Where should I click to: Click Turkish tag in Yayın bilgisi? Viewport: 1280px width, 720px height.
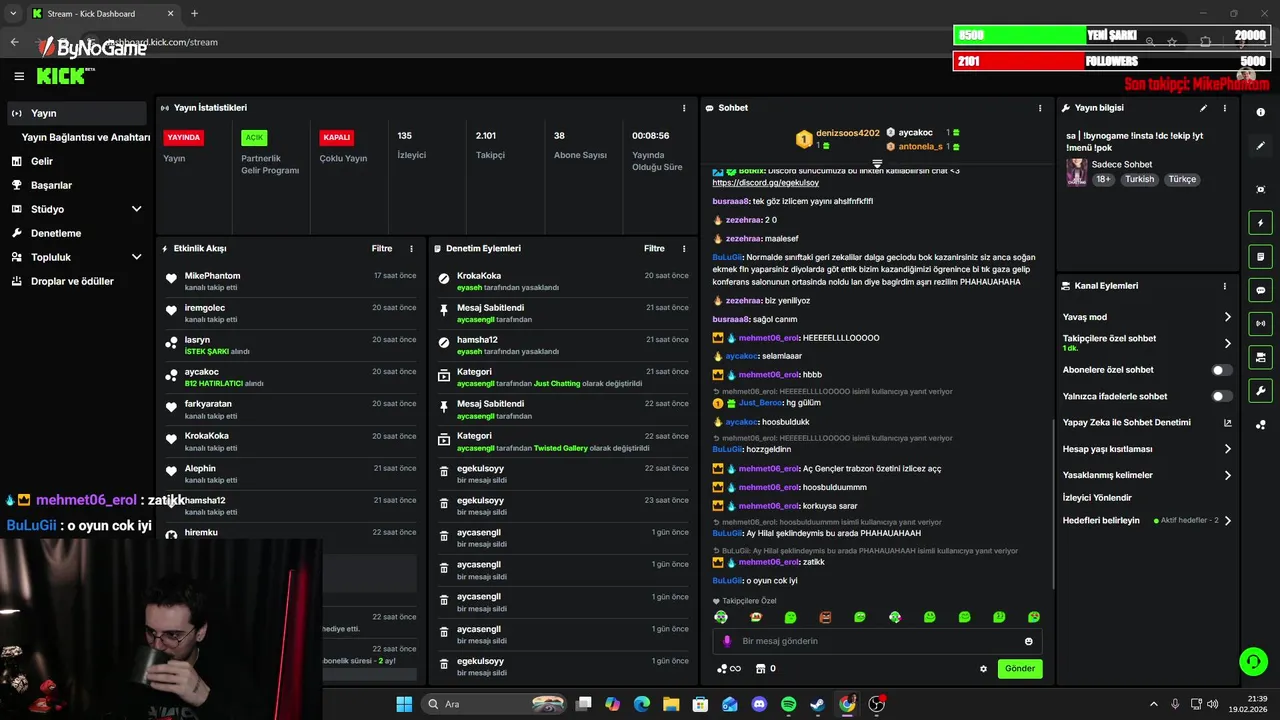pos(1139,179)
